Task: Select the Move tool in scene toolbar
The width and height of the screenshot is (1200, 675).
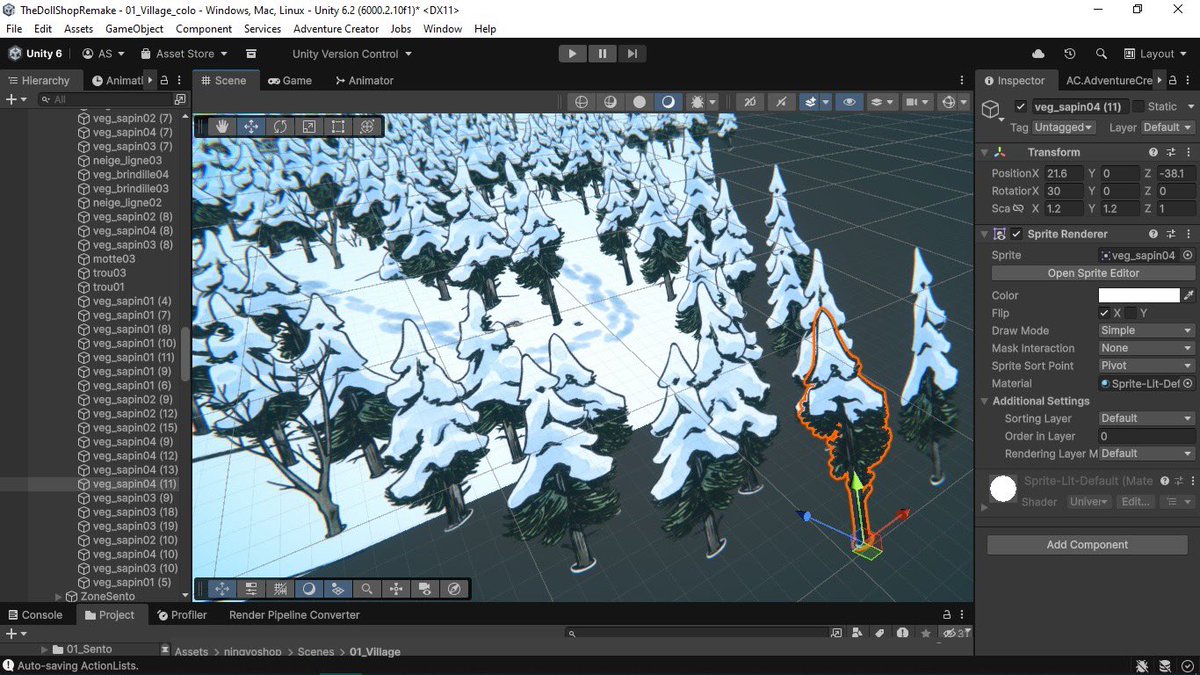Action: (x=251, y=126)
